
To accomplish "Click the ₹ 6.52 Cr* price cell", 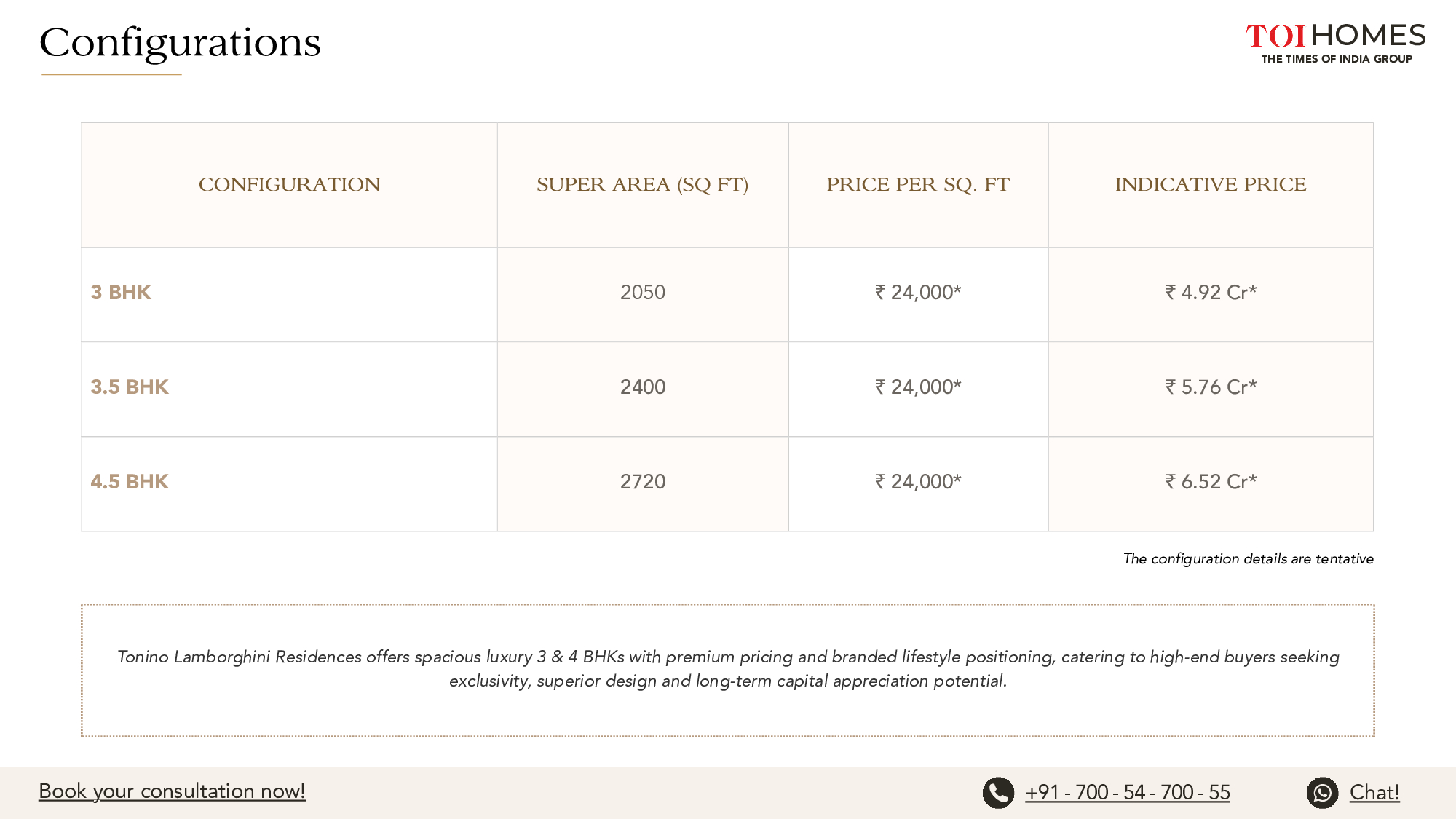I will pos(1211,482).
